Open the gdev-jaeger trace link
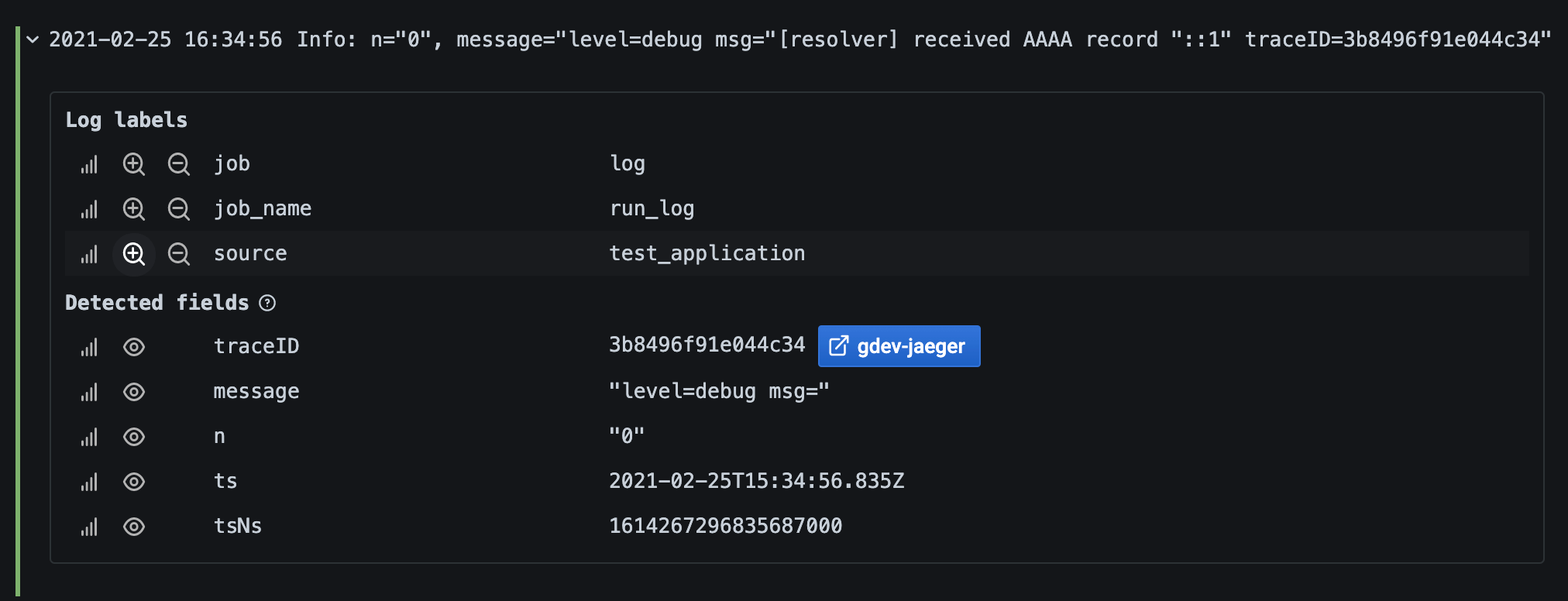The image size is (1568, 601). 899,346
